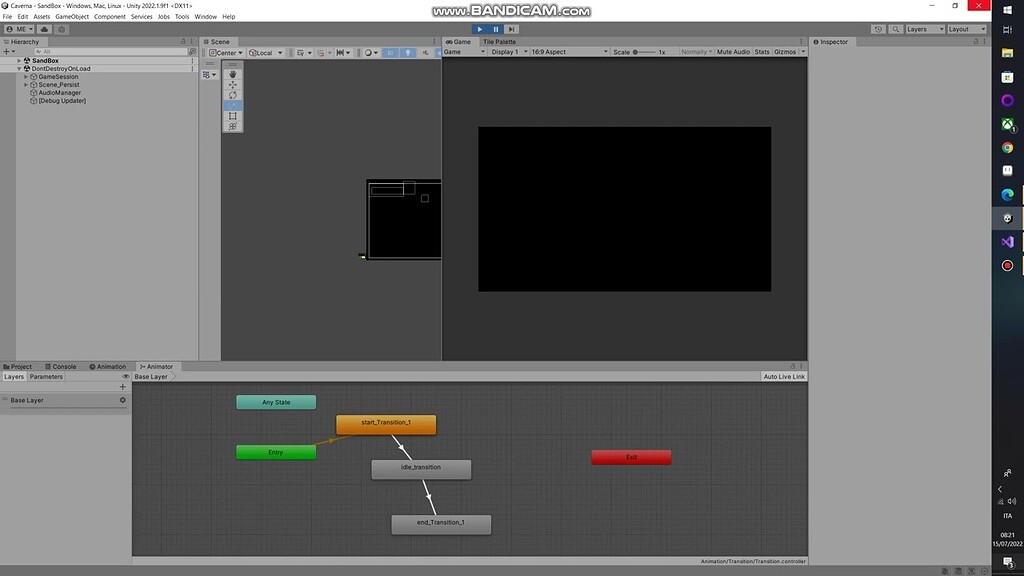
Task: Click the Animator panel tab icon
Action: [x=143, y=366]
